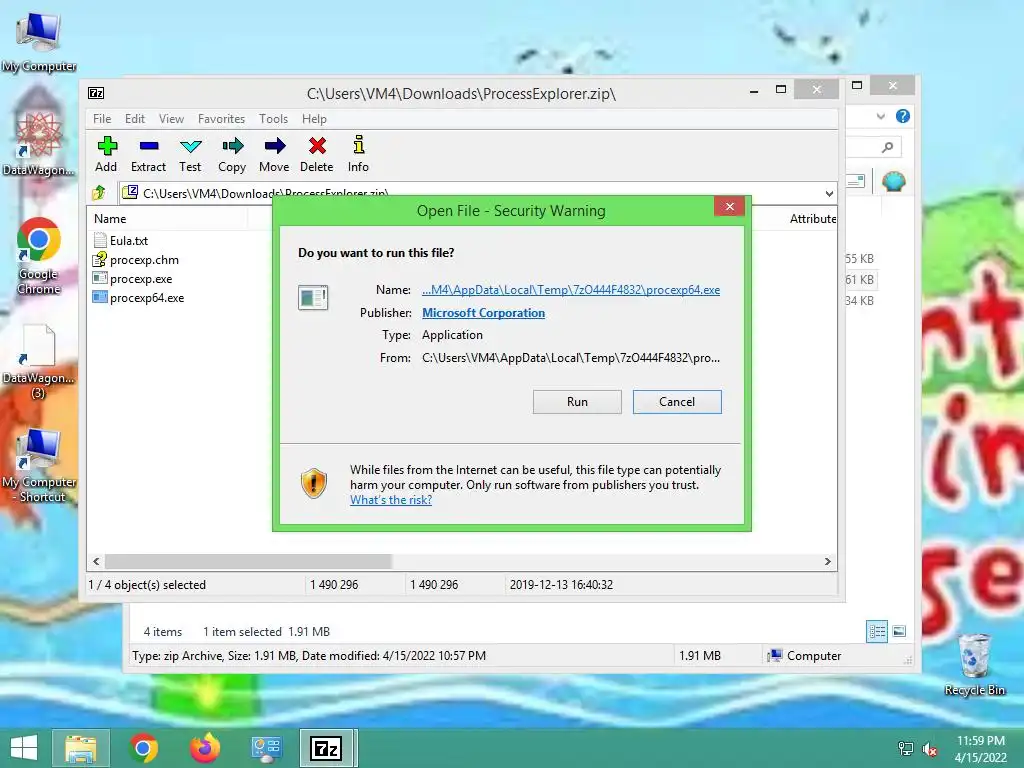Click the Explorer search magnifier icon
The height and width of the screenshot is (768, 1024).
887,147
